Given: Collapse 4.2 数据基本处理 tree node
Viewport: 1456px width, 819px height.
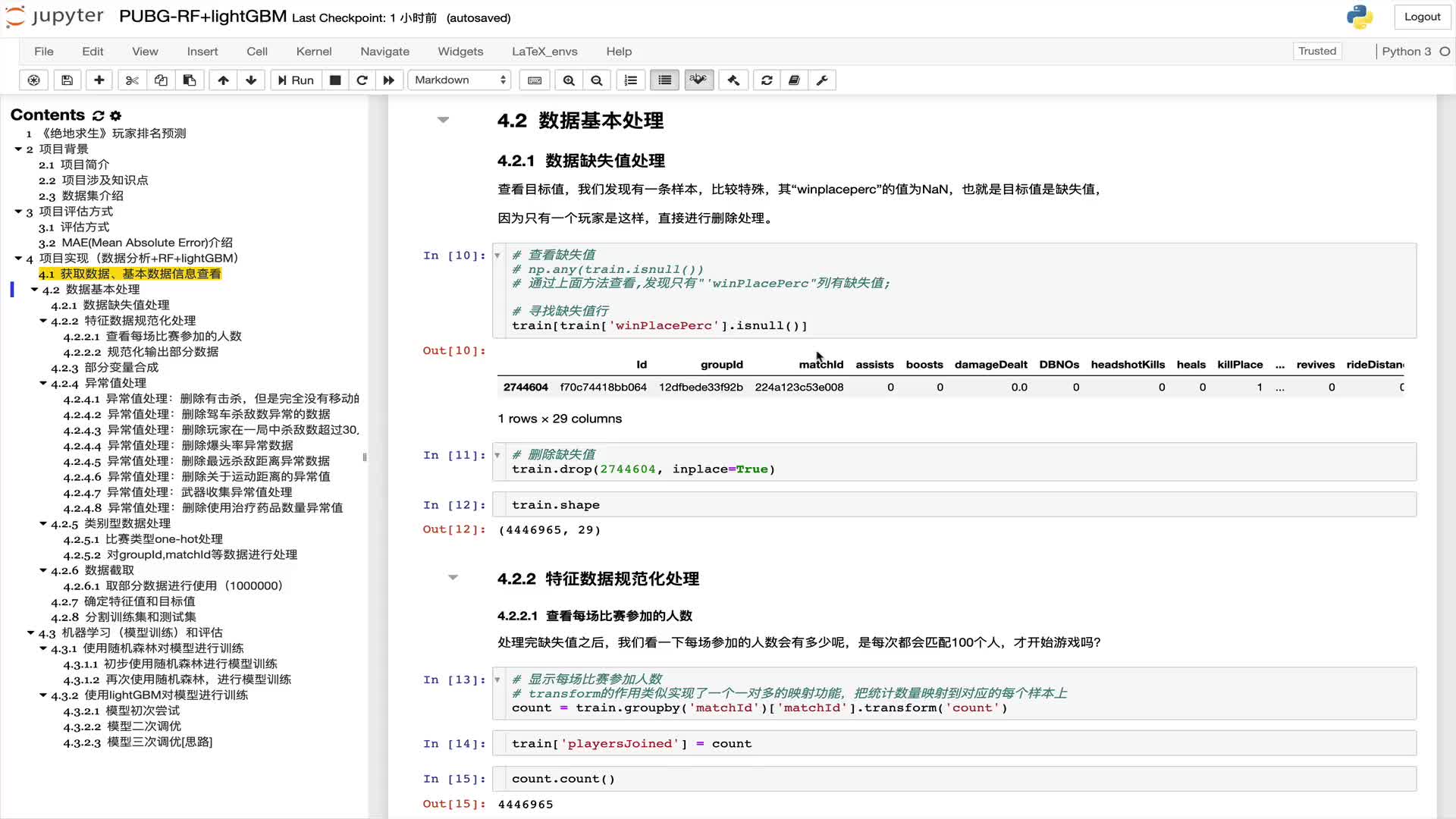Looking at the screenshot, I should [34, 289].
